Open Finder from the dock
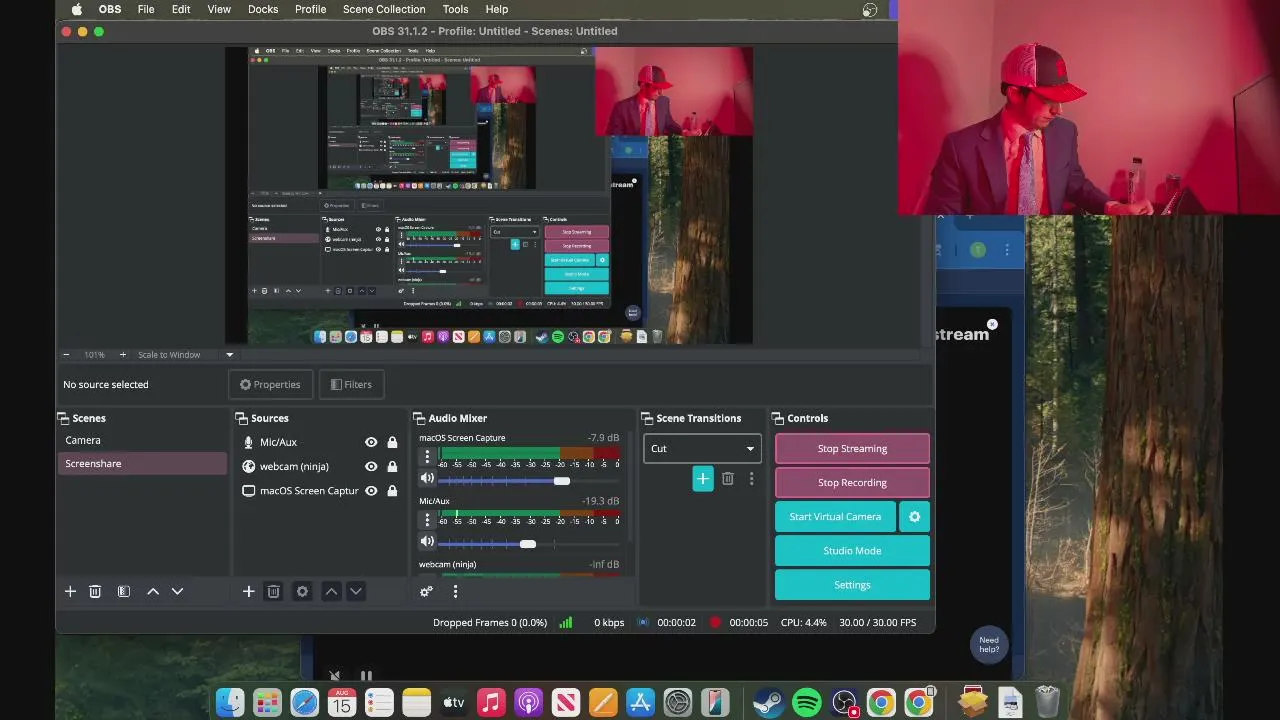Viewport: 1280px width, 720px height. [x=230, y=702]
